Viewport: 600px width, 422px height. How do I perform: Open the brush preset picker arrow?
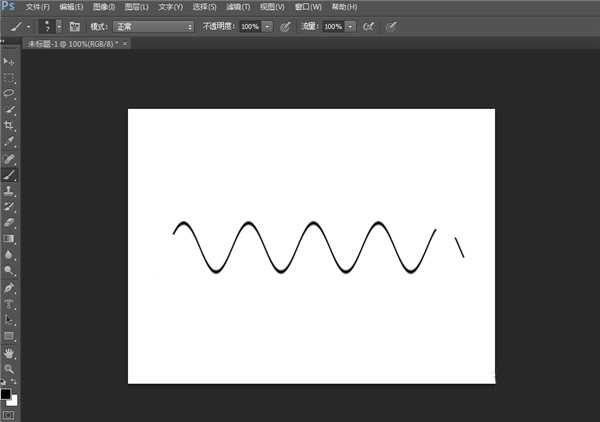pos(59,26)
